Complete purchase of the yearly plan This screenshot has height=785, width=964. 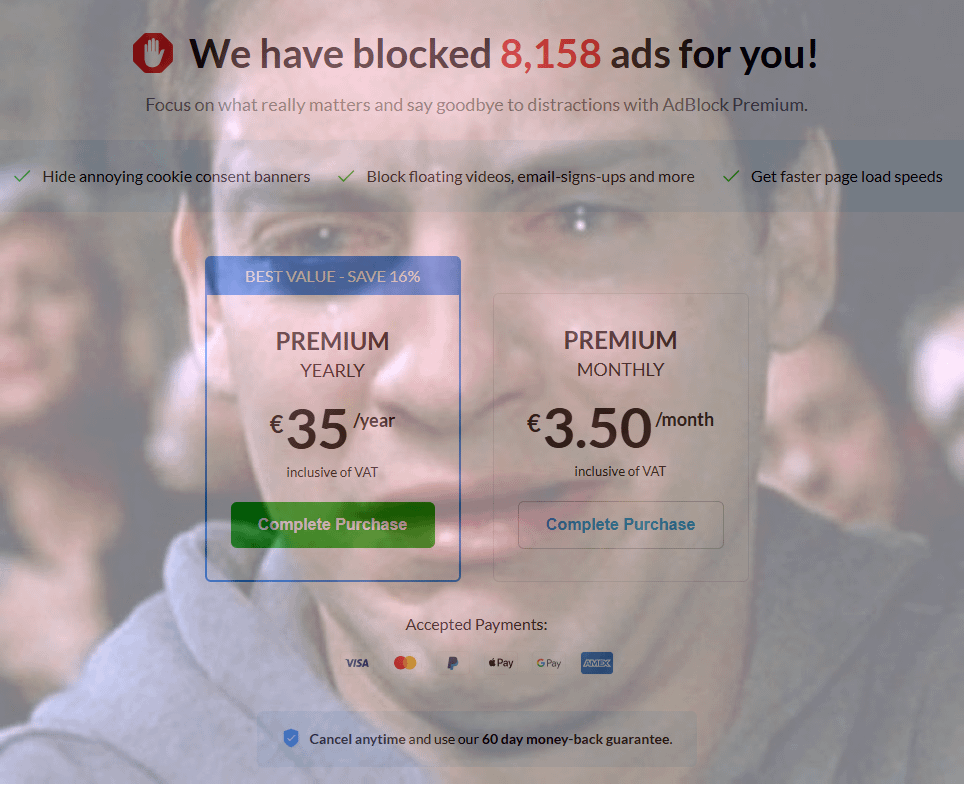point(333,524)
